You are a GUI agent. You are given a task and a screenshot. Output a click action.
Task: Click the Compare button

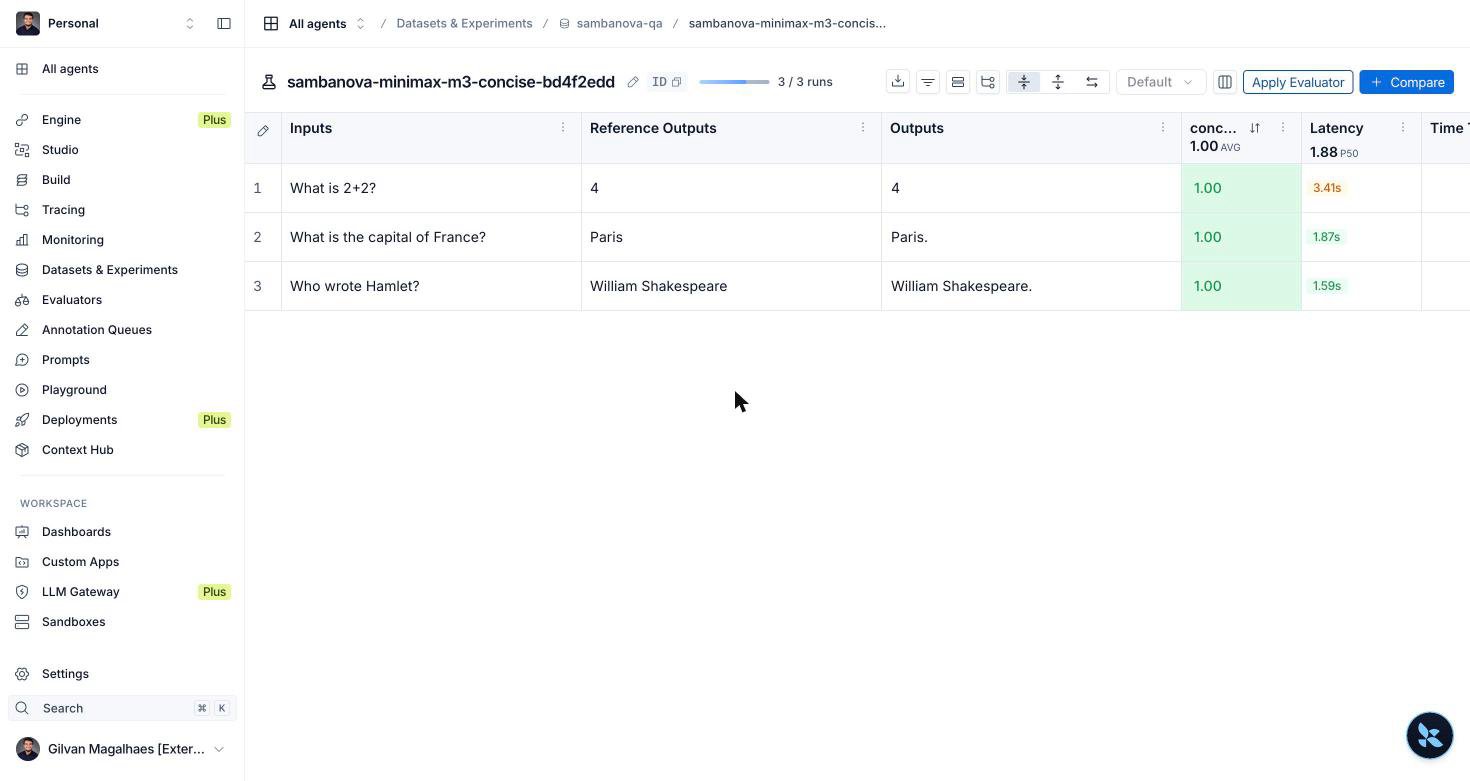pos(1406,82)
